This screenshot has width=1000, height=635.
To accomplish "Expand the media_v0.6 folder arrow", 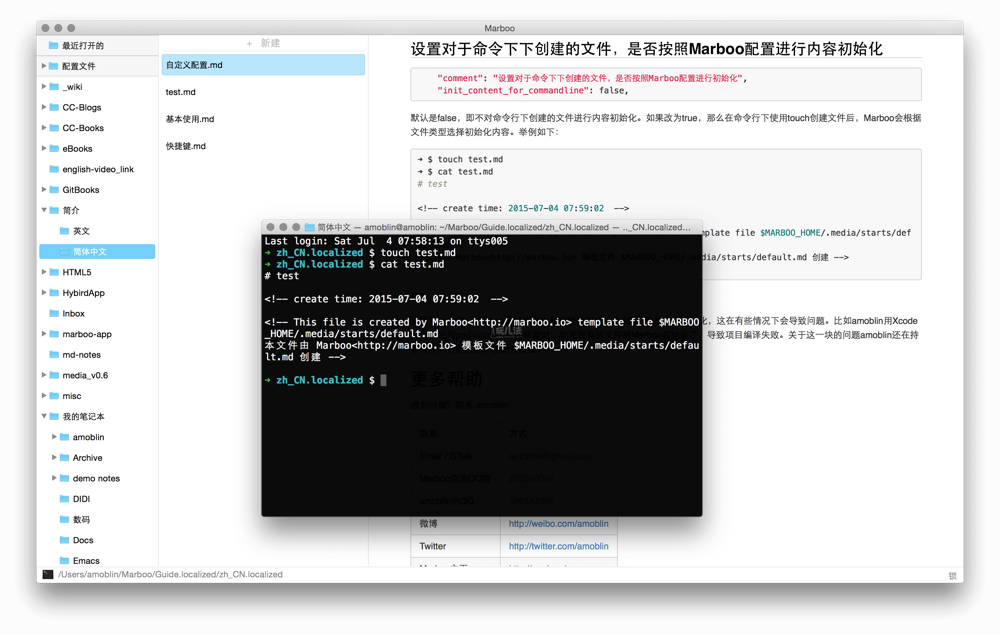I will pos(44,375).
